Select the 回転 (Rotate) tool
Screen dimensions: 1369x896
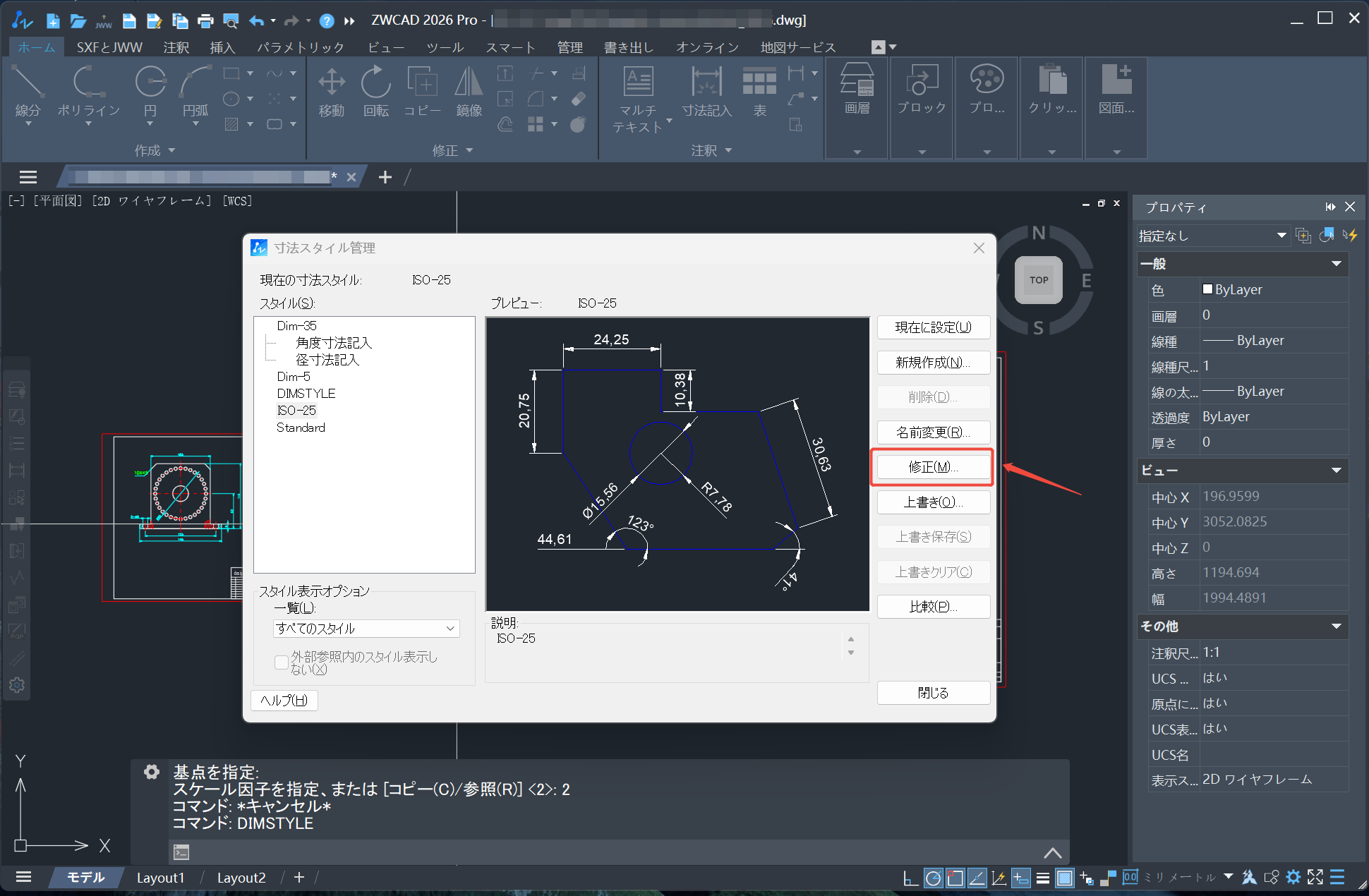pyautogui.click(x=375, y=90)
